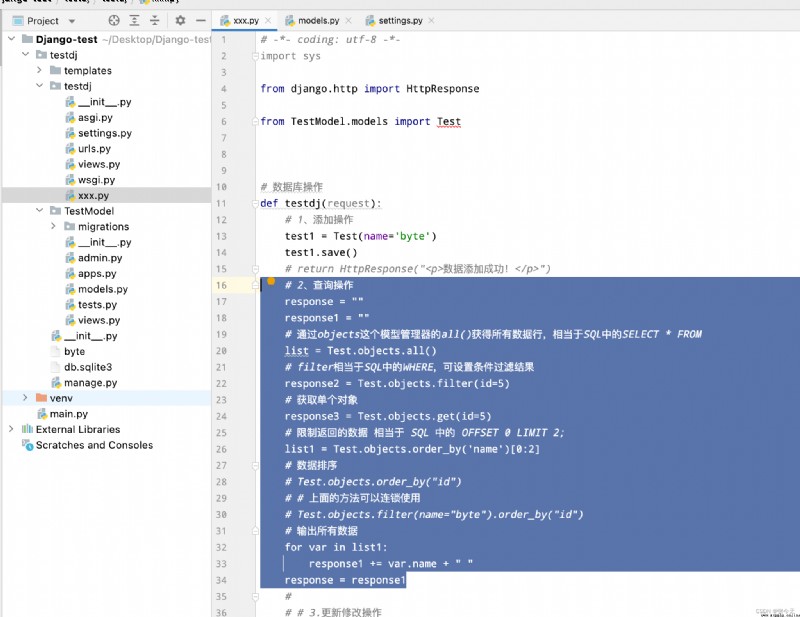Expand the venv folder
This screenshot has width=800, height=617.
(25, 398)
